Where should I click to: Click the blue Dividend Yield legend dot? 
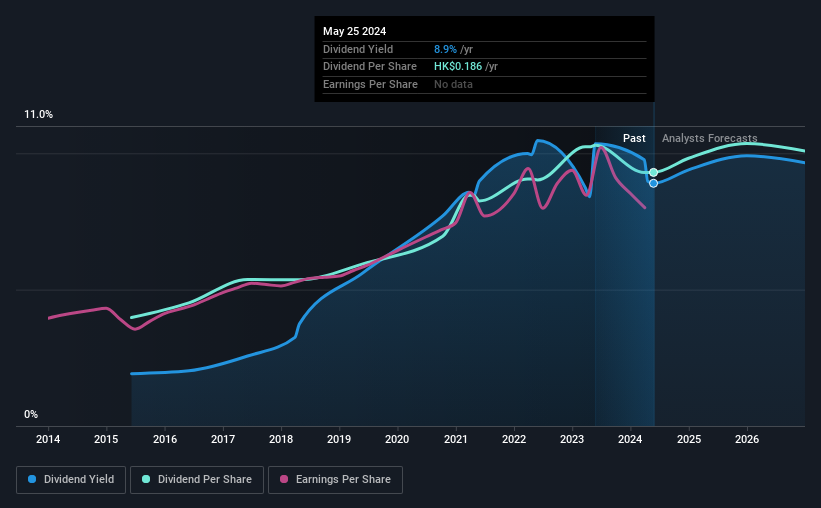tap(32, 479)
